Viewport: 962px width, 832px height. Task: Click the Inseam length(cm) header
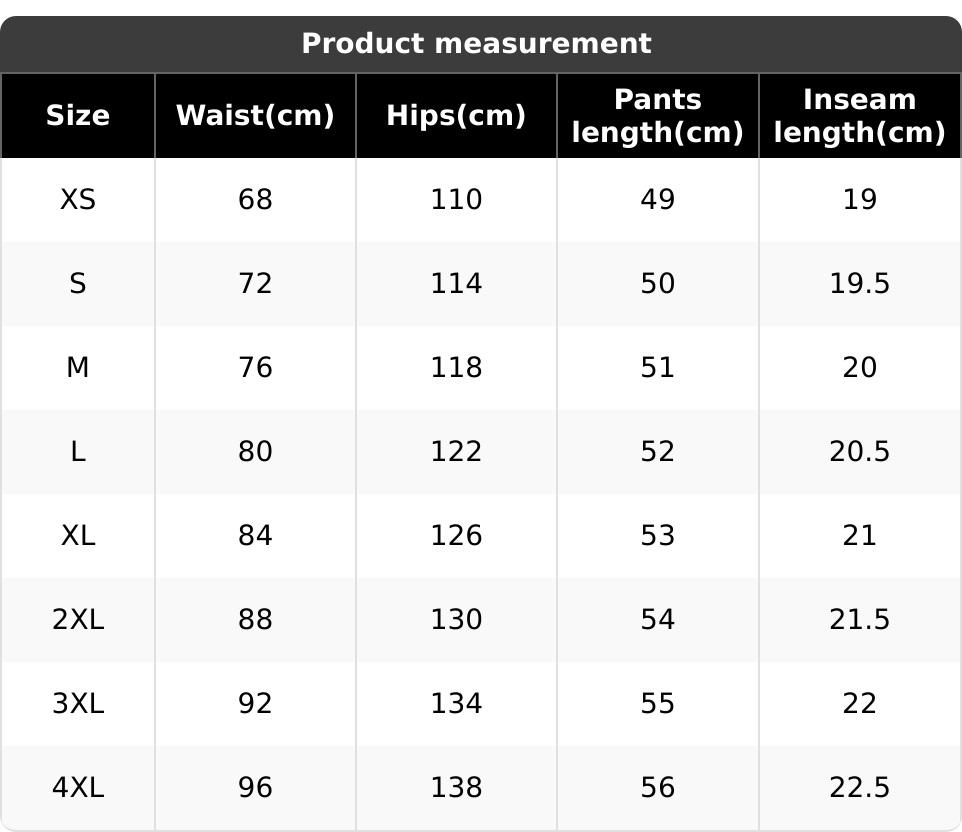pyautogui.click(x=859, y=116)
